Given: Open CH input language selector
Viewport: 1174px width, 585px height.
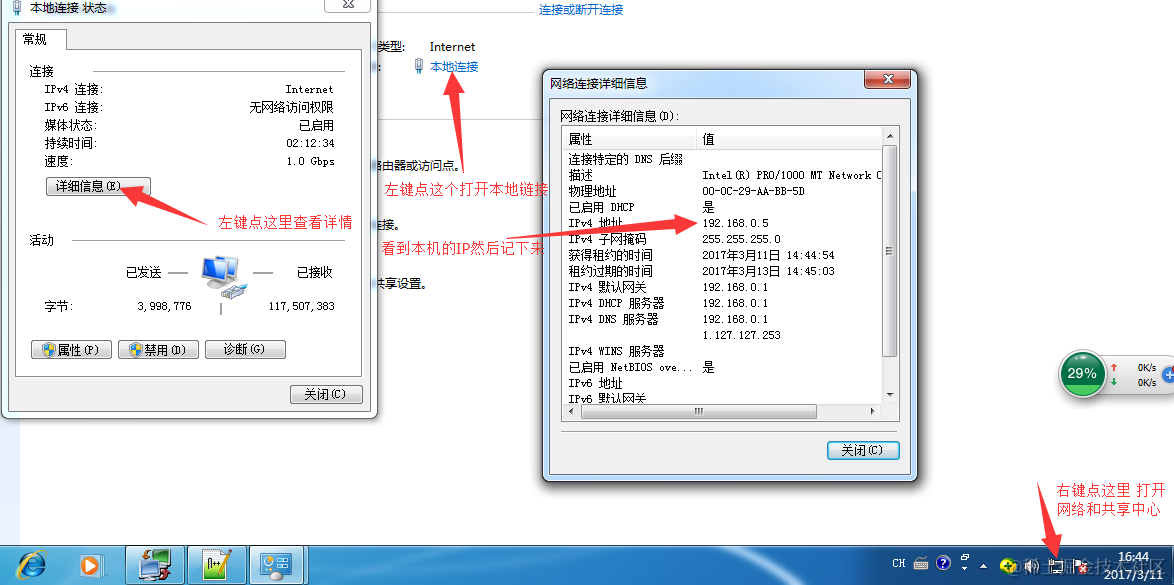Looking at the screenshot, I should tap(898, 563).
